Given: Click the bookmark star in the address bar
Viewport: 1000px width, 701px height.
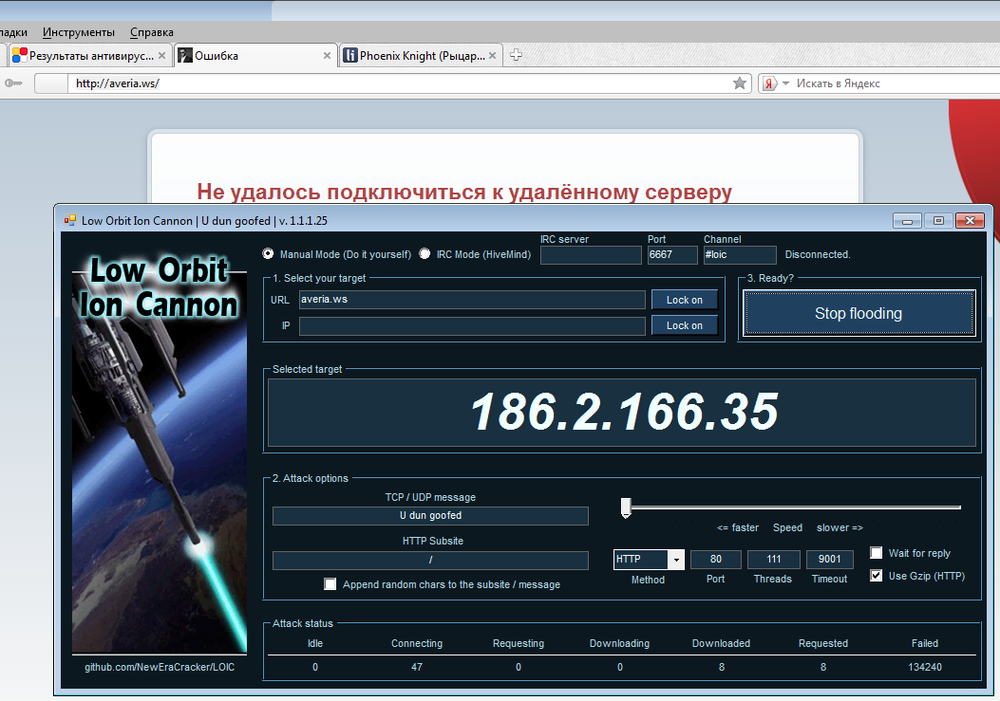Looking at the screenshot, I should click(x=740, y=83).
